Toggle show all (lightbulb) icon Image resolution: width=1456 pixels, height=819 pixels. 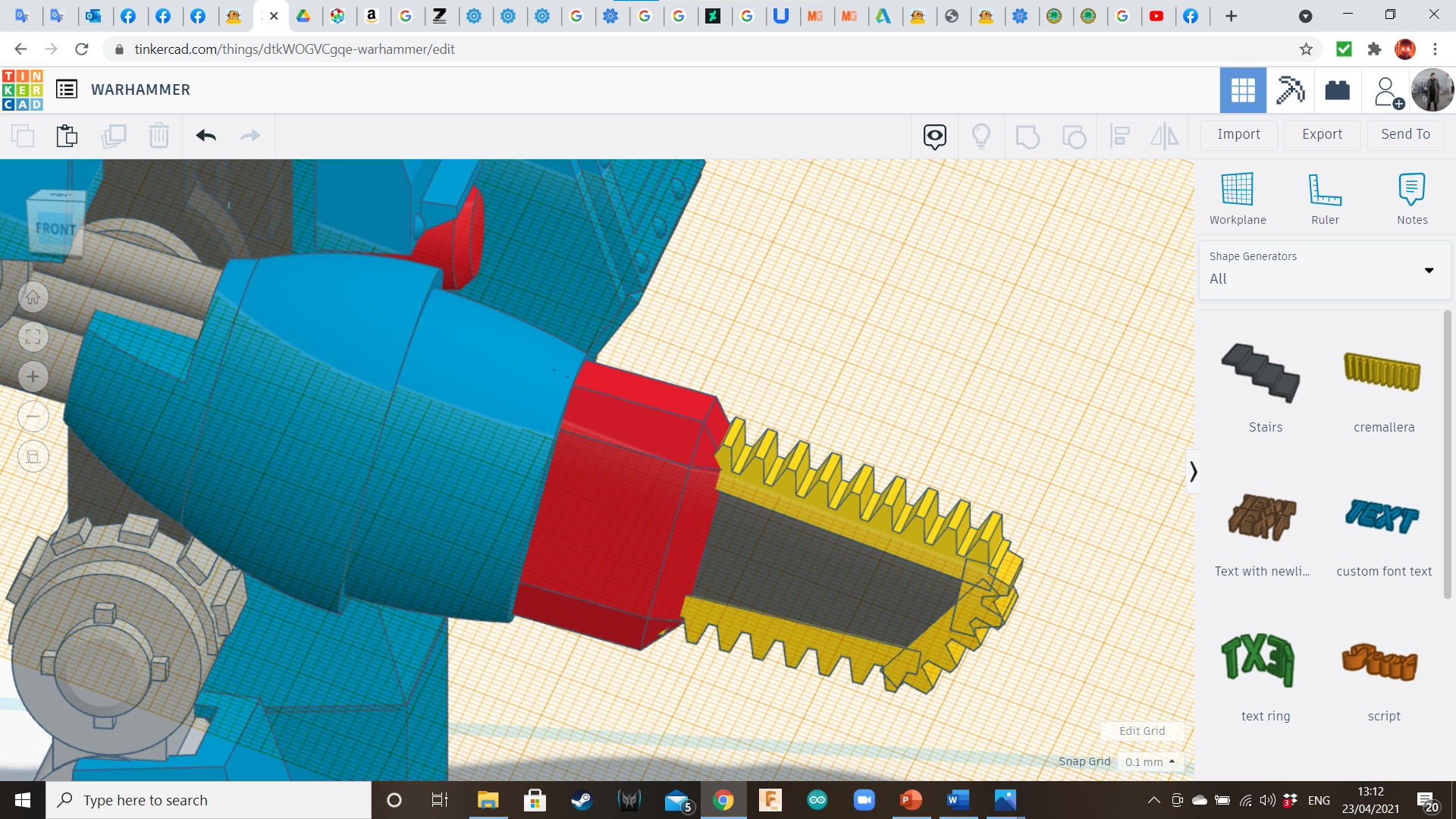coord(981,136)
